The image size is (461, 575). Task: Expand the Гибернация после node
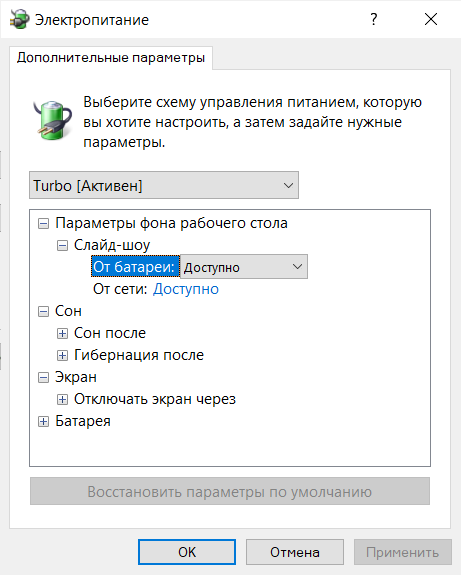pos(62,355)
